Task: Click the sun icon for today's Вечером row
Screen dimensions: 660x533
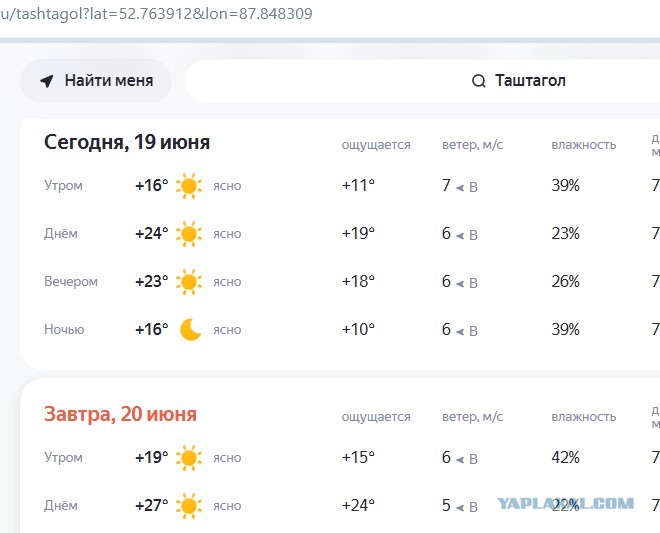Action: (x=189, y=282)
